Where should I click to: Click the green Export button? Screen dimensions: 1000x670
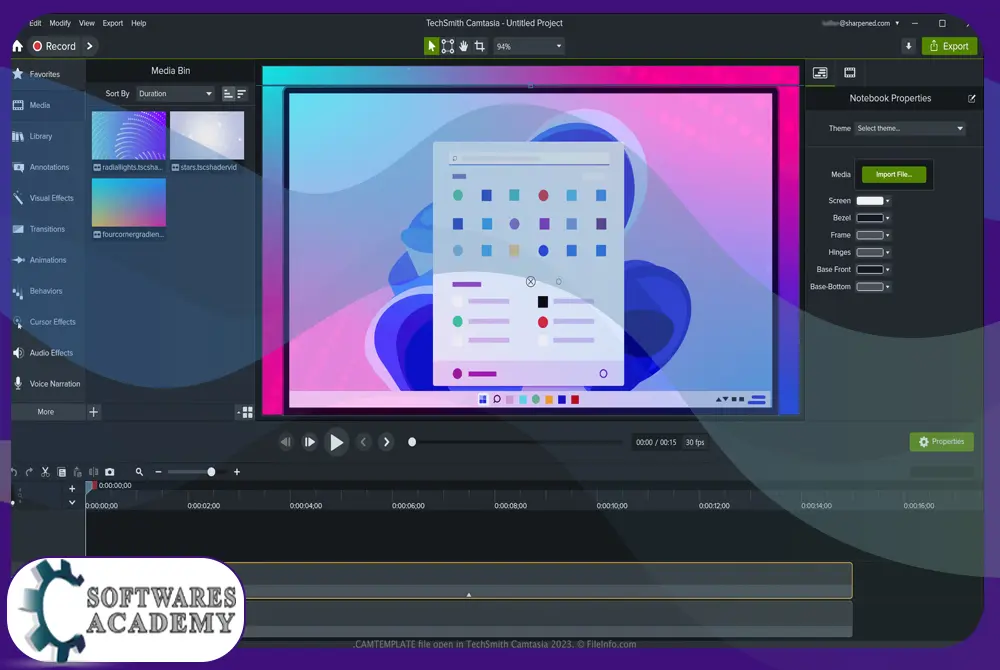click(949, 46)
